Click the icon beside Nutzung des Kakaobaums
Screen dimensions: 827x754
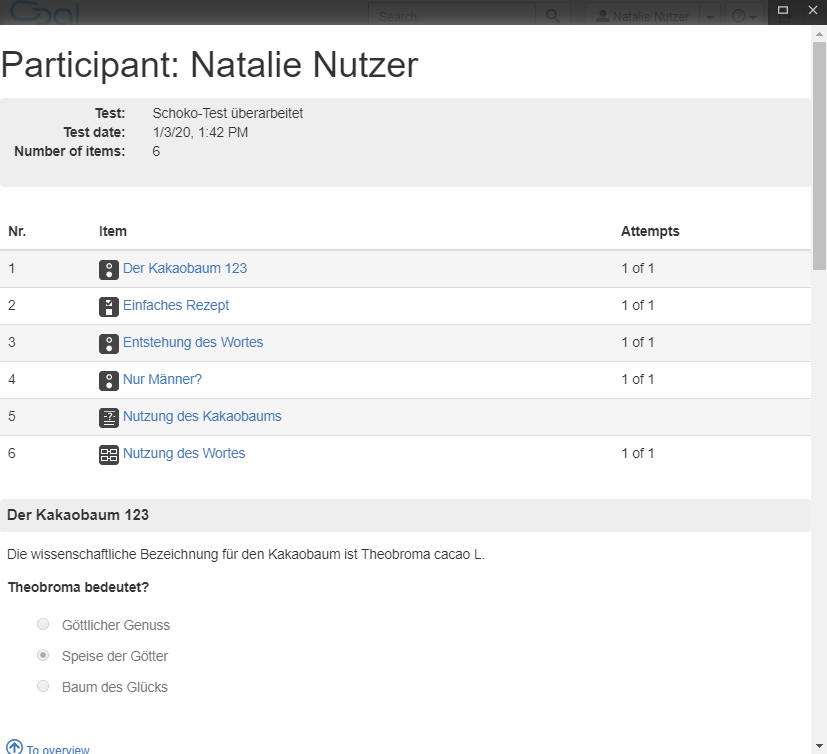pos(109,417)
